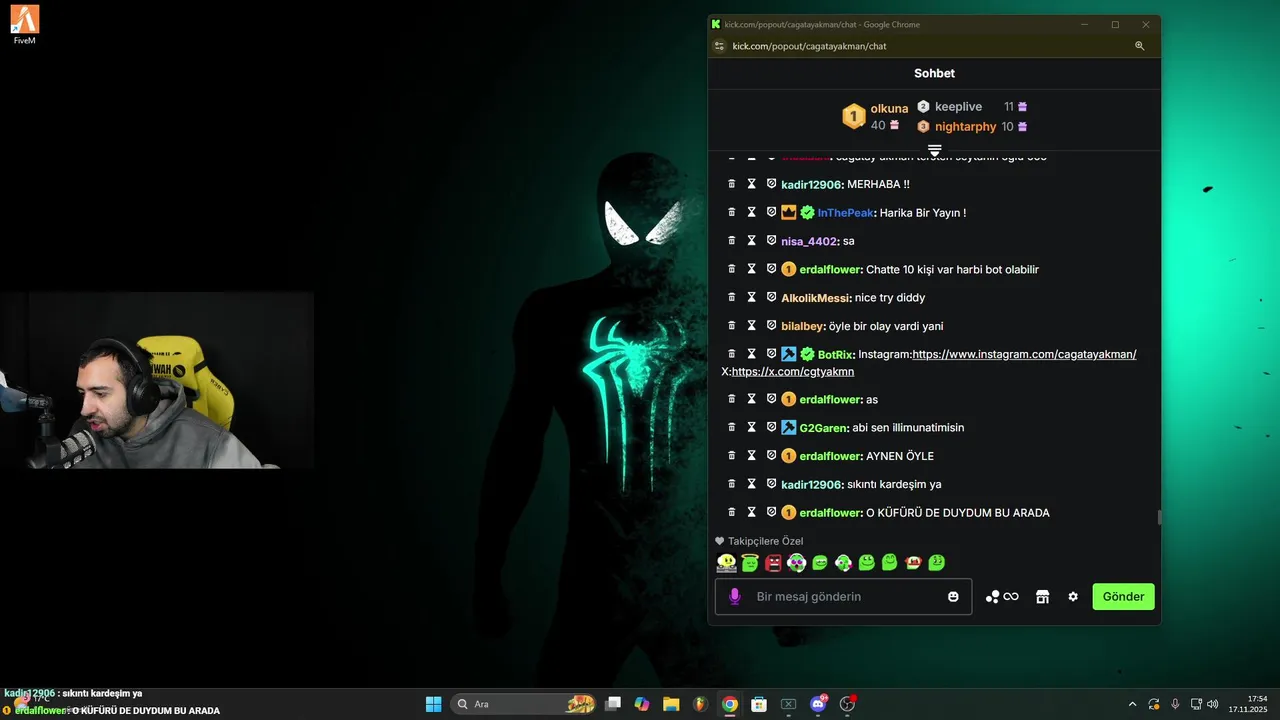
Task: Pick the red angry face emote
Action: click(773, 563)
